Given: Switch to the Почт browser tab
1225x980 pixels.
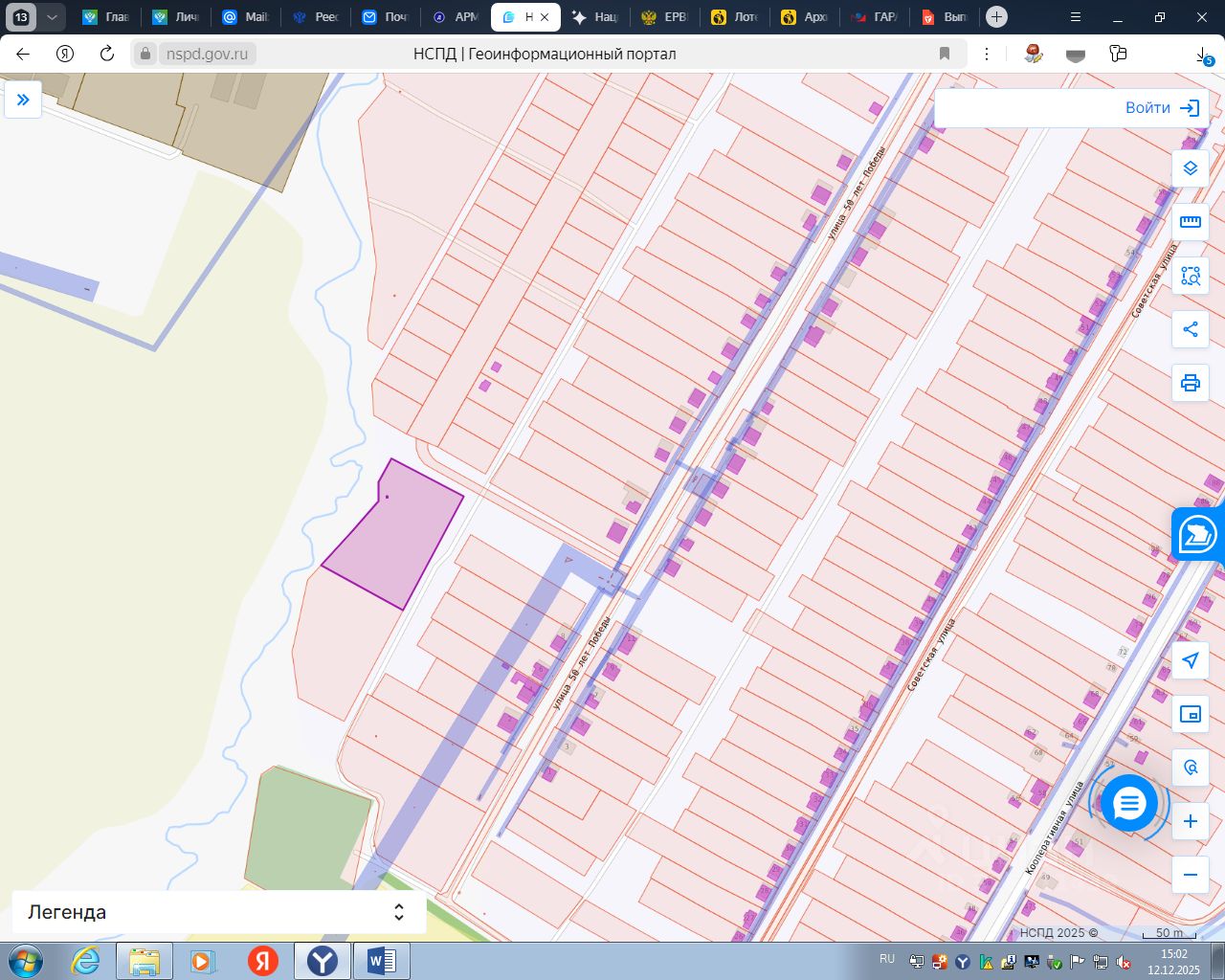Looking at the screenshot, I should (x=385, y=17).
